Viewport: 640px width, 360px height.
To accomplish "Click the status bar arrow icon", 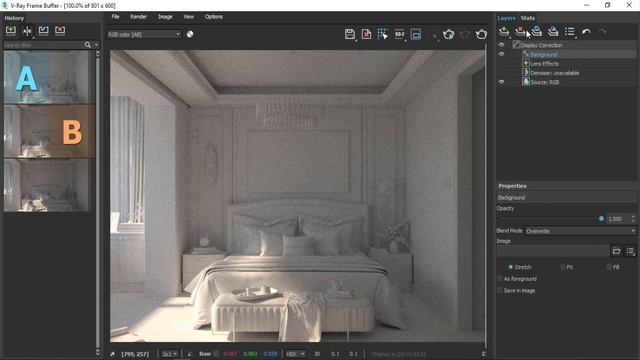I will point(113,354).
